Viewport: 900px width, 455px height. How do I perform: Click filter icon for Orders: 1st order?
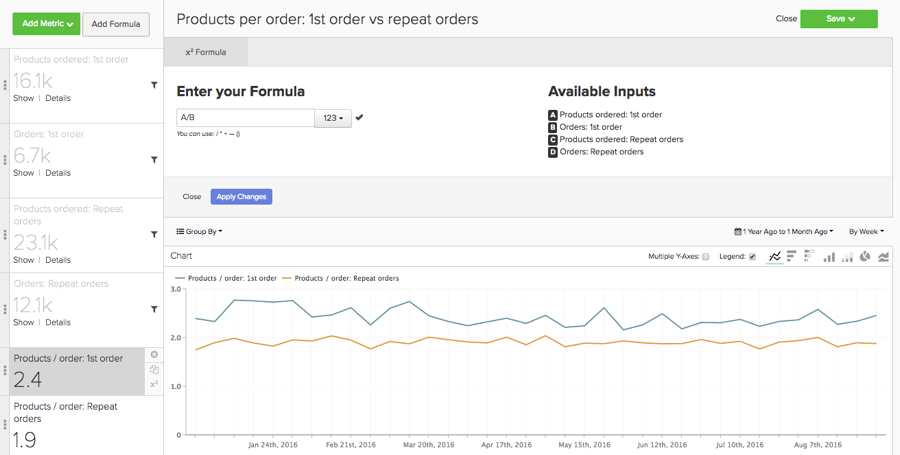tap(154, 160)
